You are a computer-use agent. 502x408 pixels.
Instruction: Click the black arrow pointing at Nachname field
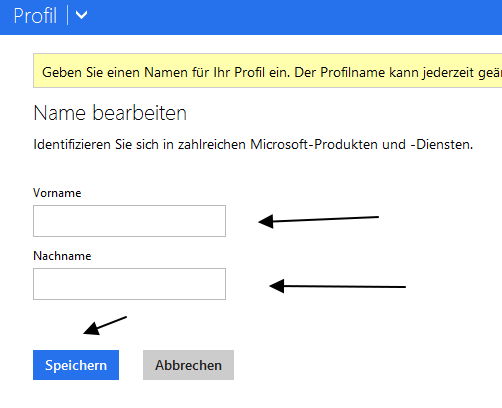tap(337, 286)
